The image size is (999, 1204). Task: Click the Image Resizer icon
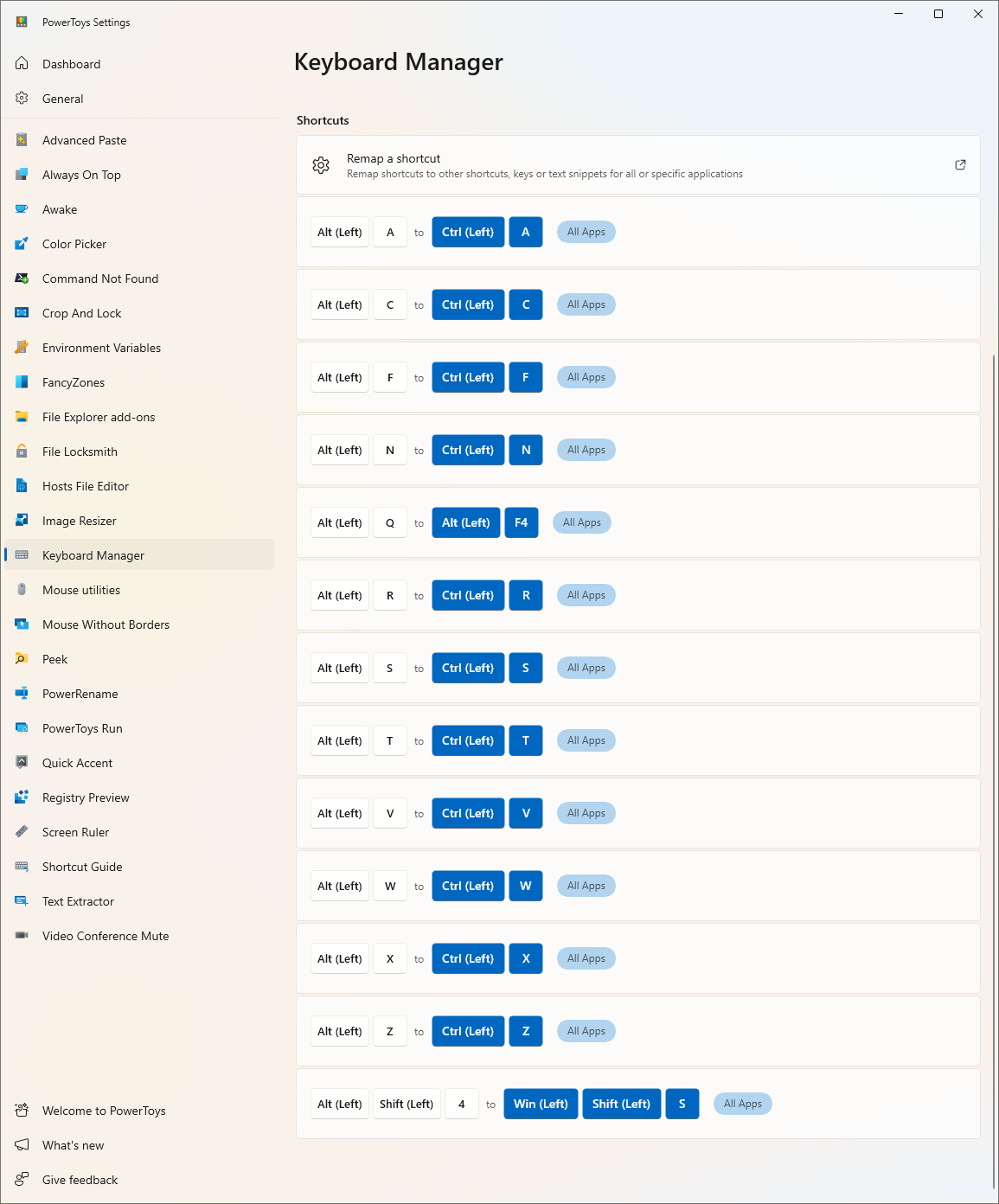click(x=22, y=521)
